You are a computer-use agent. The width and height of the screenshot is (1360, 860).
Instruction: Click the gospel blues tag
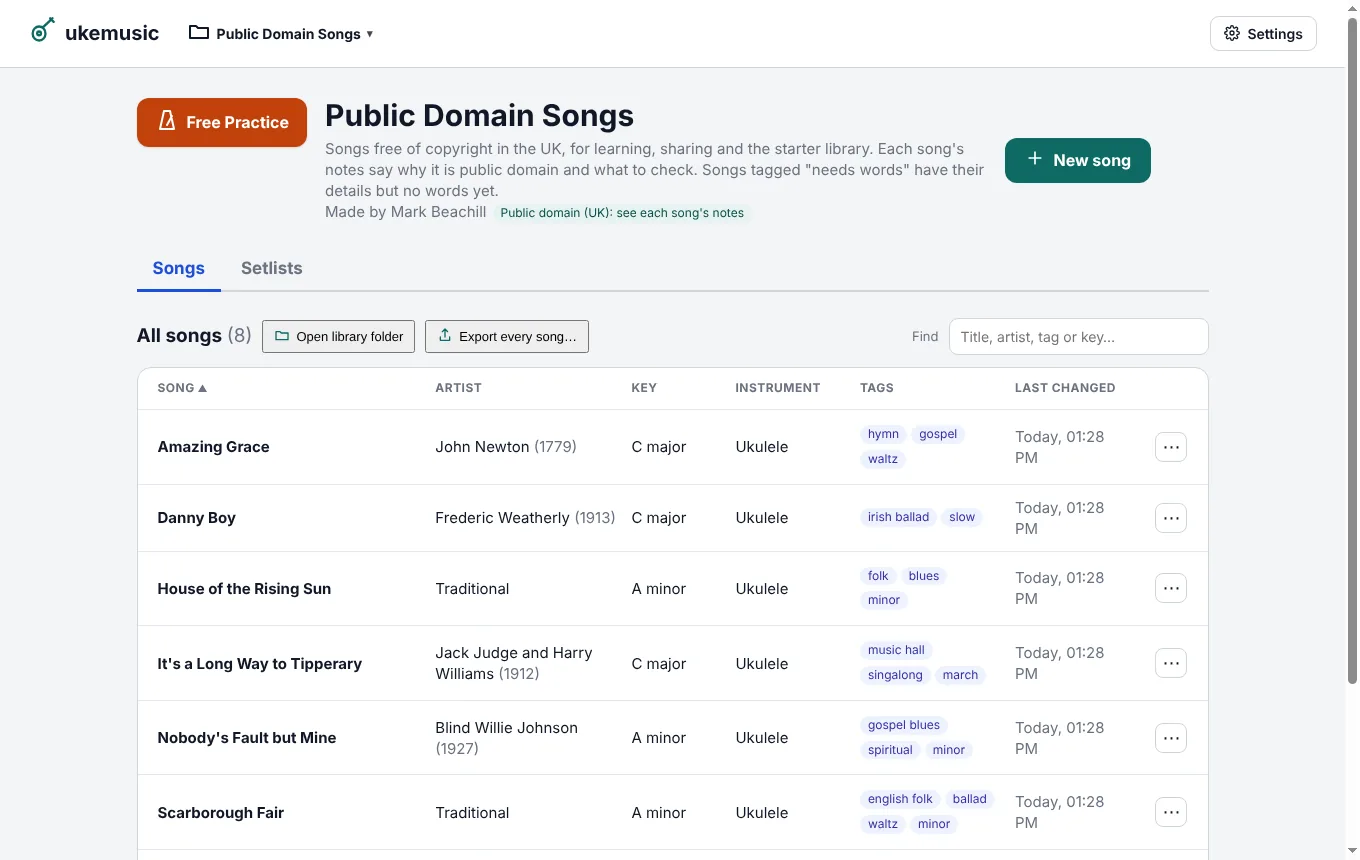(x=904, y=725)
